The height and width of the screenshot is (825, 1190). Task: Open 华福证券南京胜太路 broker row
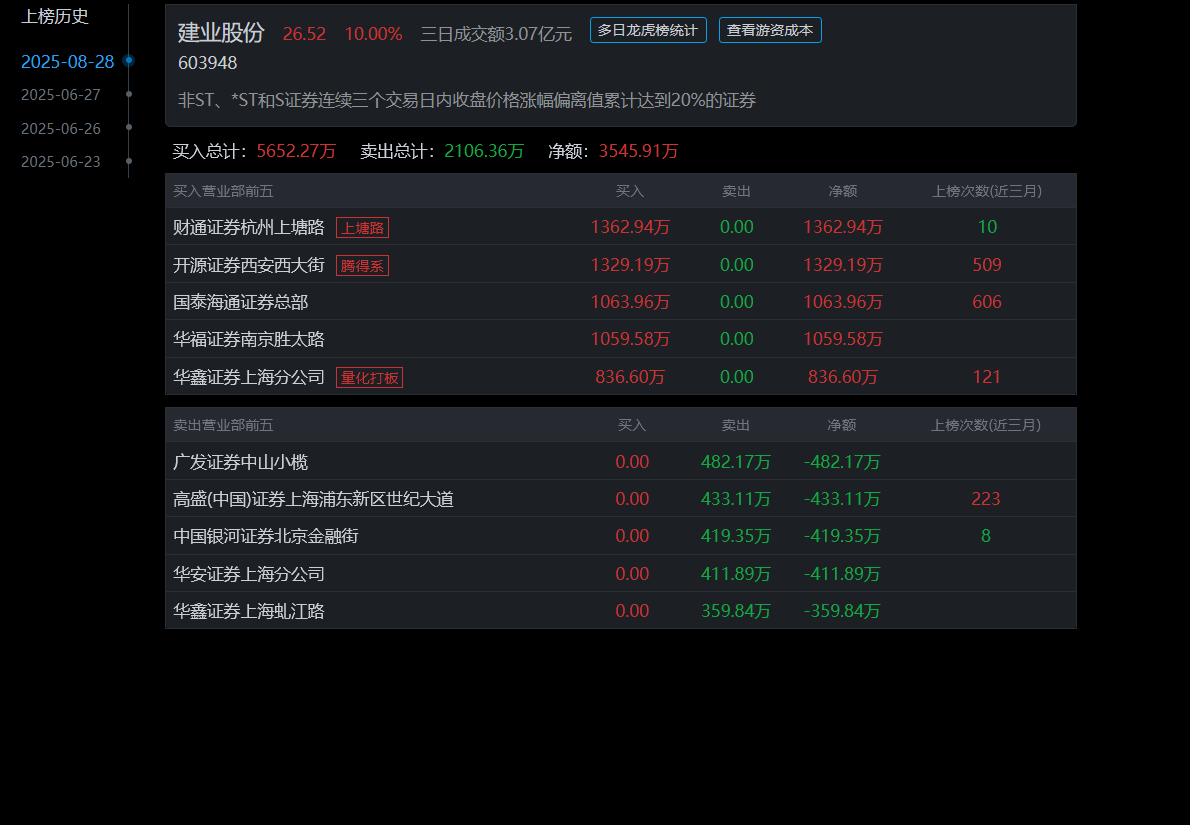click(620, 339)
